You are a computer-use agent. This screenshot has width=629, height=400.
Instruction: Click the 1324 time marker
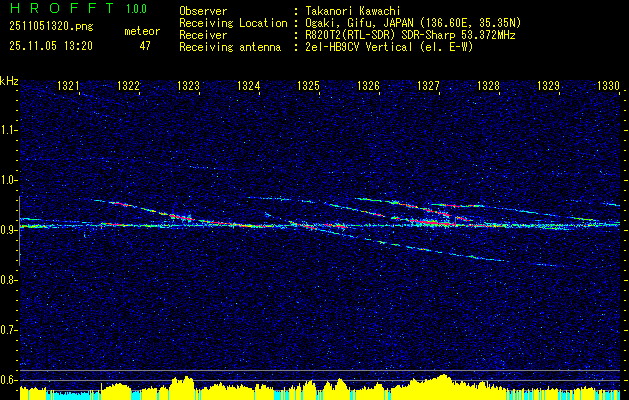[249, 85]
